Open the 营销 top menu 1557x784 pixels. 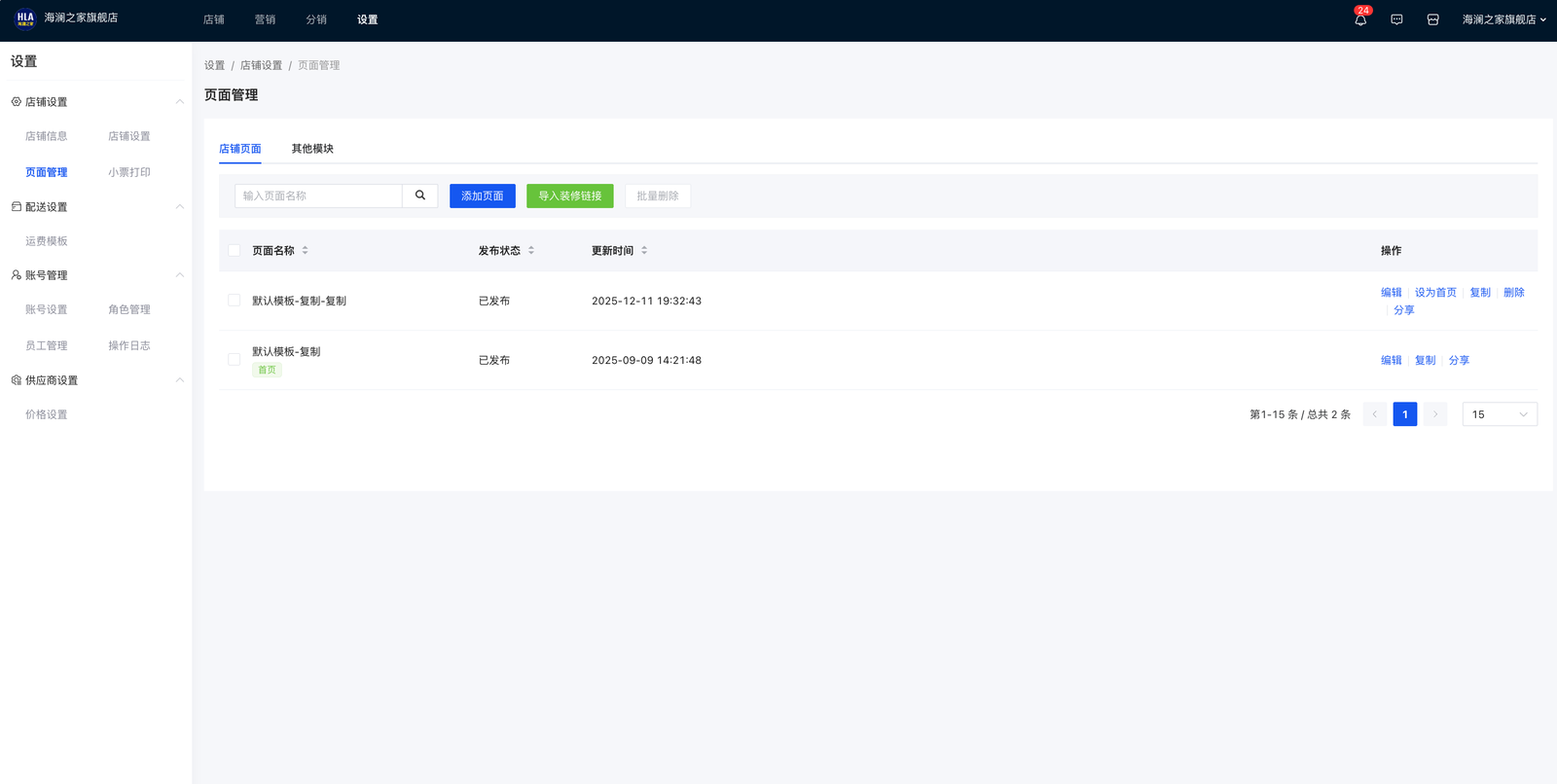pyautogui.click(x=265, y=19)
